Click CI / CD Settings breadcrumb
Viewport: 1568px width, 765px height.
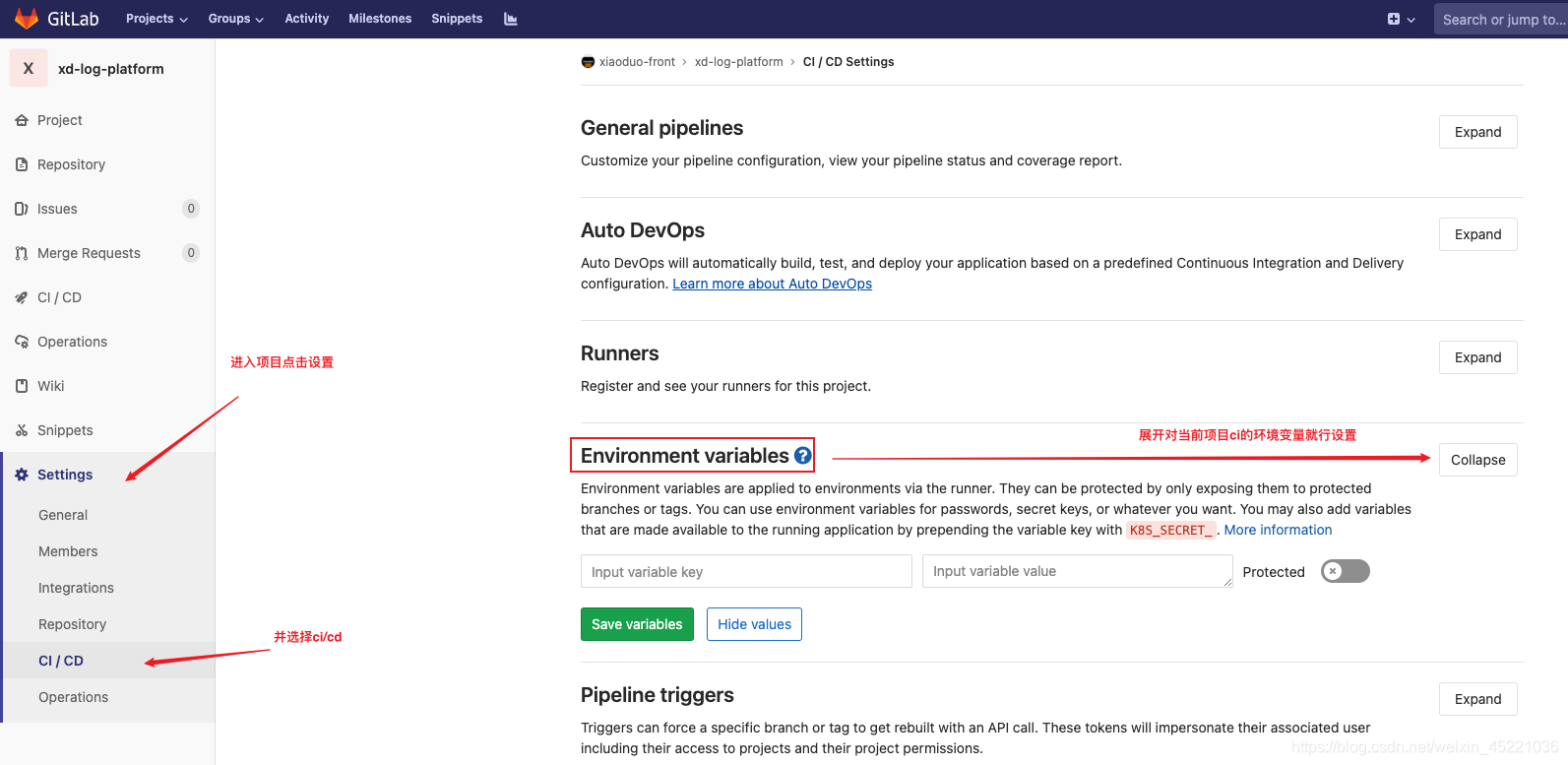coord(848,62)
